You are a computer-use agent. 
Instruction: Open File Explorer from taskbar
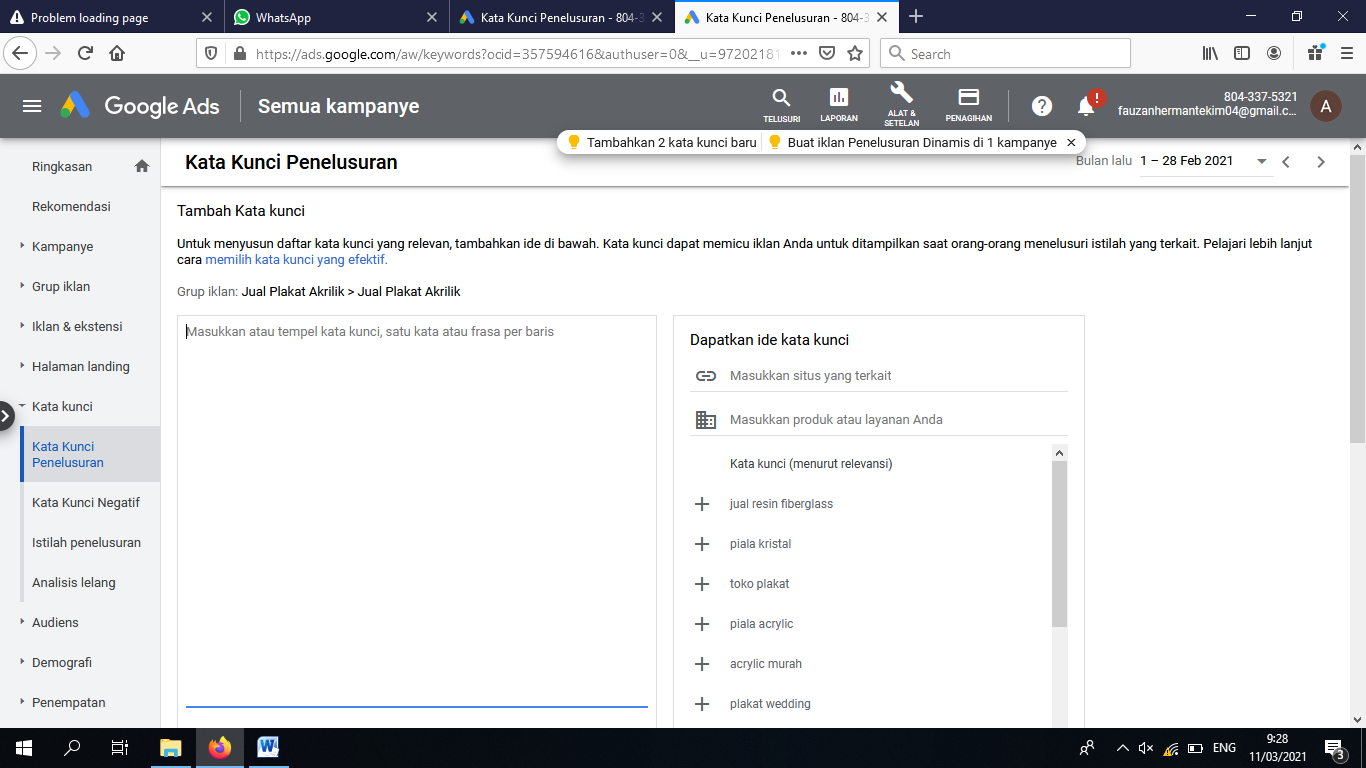tap(171, 747)
